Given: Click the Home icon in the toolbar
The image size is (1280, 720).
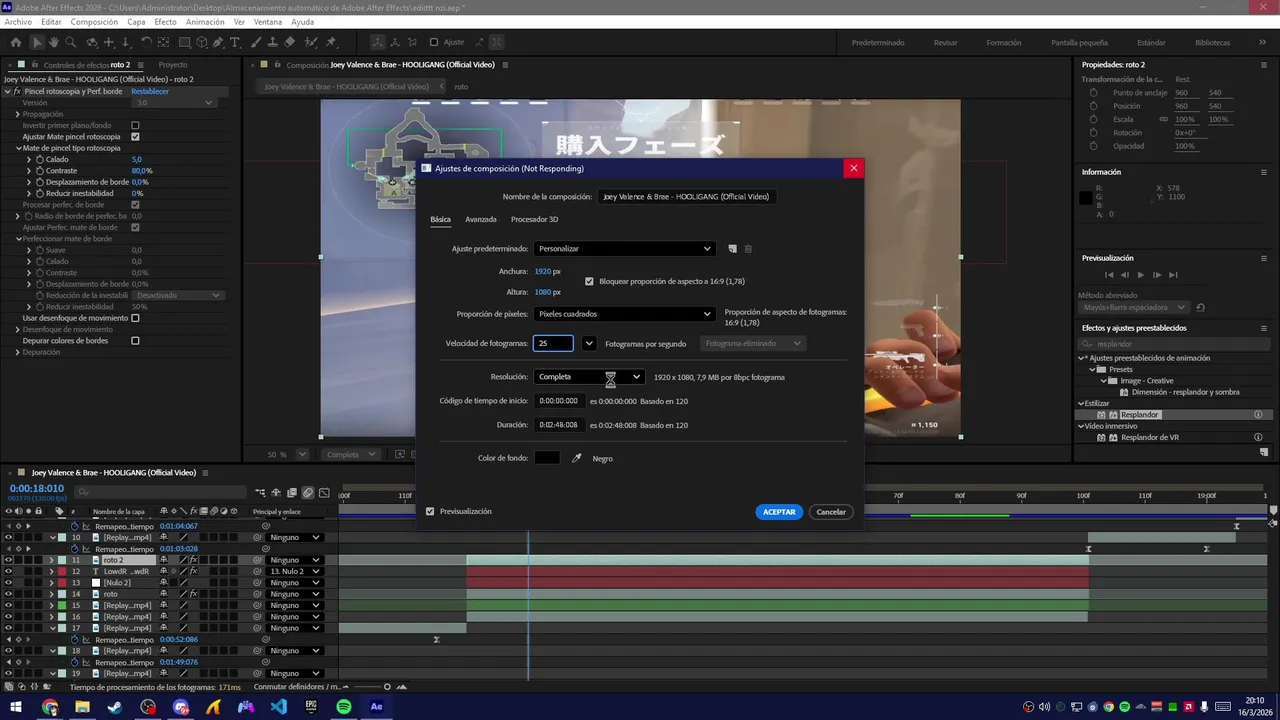Looking at the screenshot, I should (x=15, y=42).
